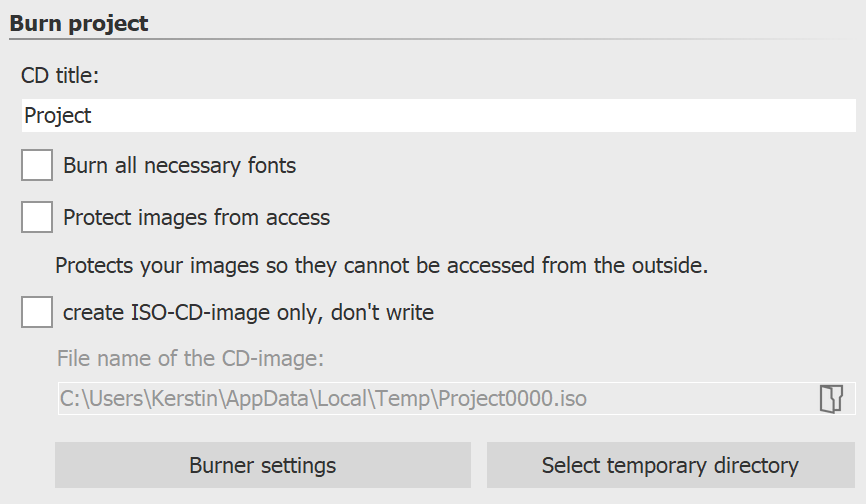This screenshot has height=504, width=866.
Task: Click the "Burn all necessary fonts" label
Action: pyautogui.click(x=179, y=165)
